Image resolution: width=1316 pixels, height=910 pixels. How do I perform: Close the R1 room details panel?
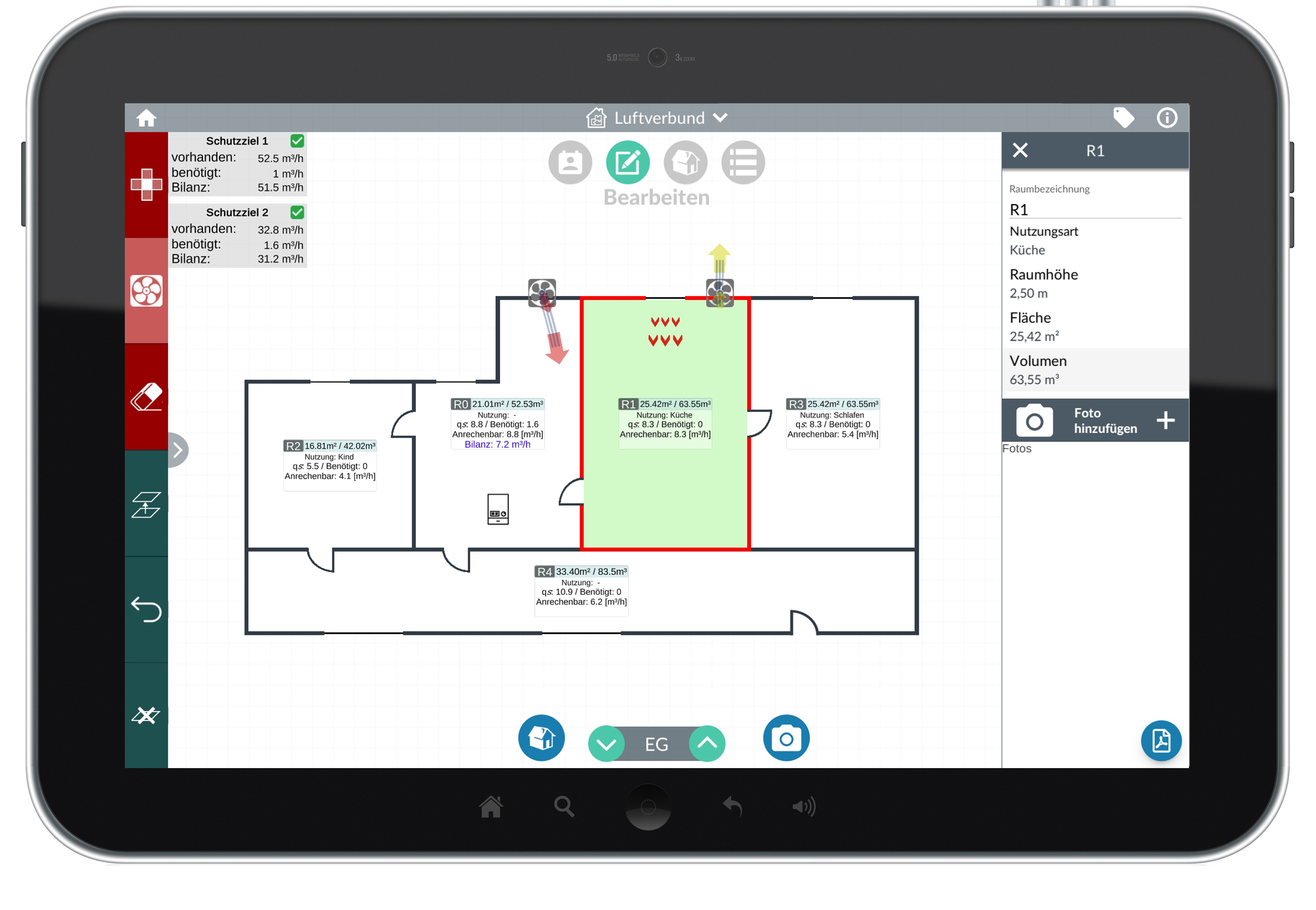(x=1020, y=150)
